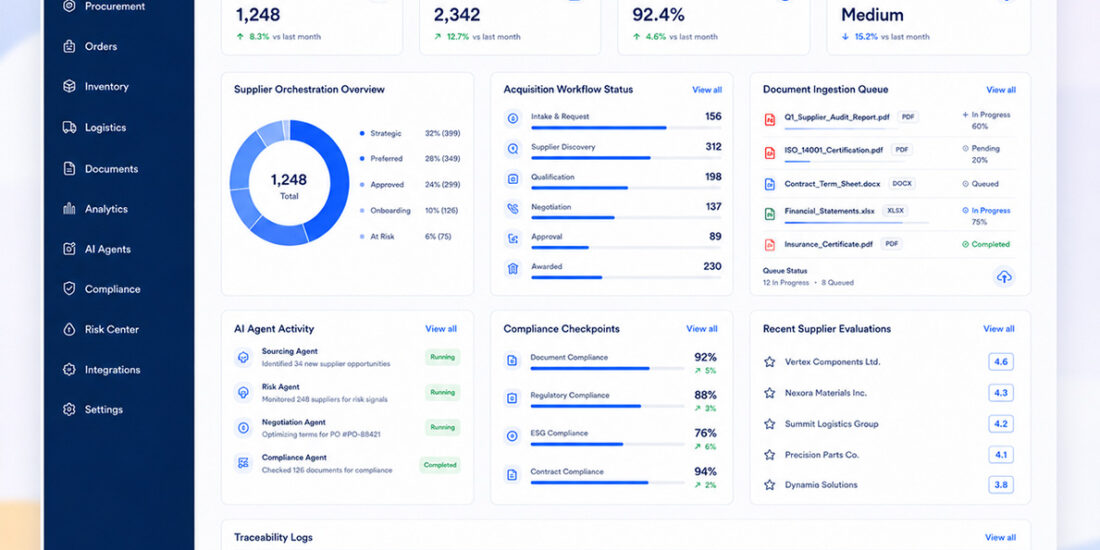Star the Dynamic Solutions supplier
This screenshot has width=1100, height=550.
coord(770,485)
